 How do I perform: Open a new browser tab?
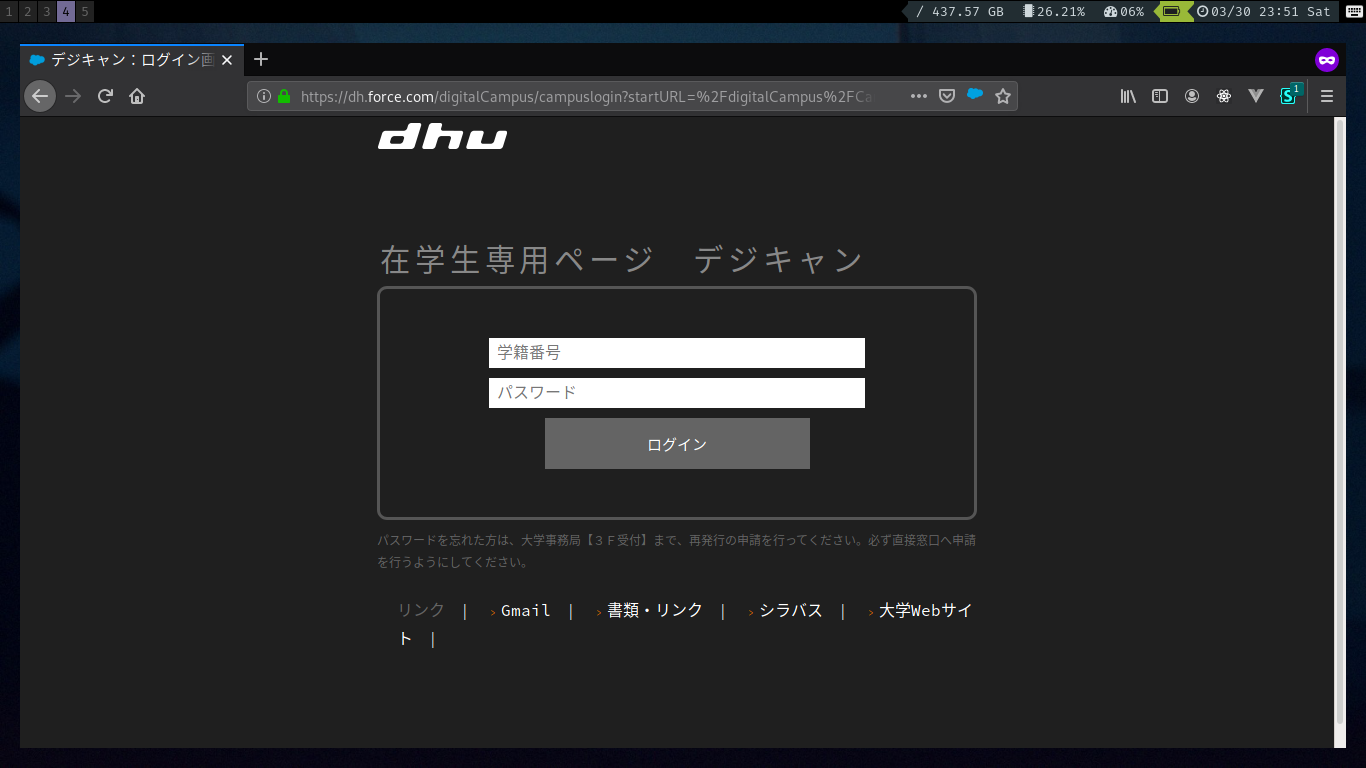pos(260,59)
